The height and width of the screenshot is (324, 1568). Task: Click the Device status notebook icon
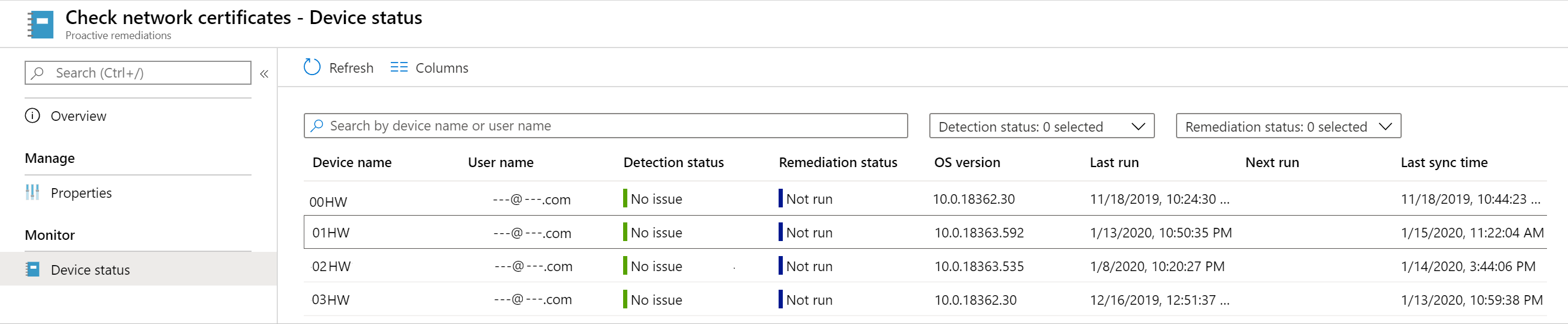click(32, 269)
